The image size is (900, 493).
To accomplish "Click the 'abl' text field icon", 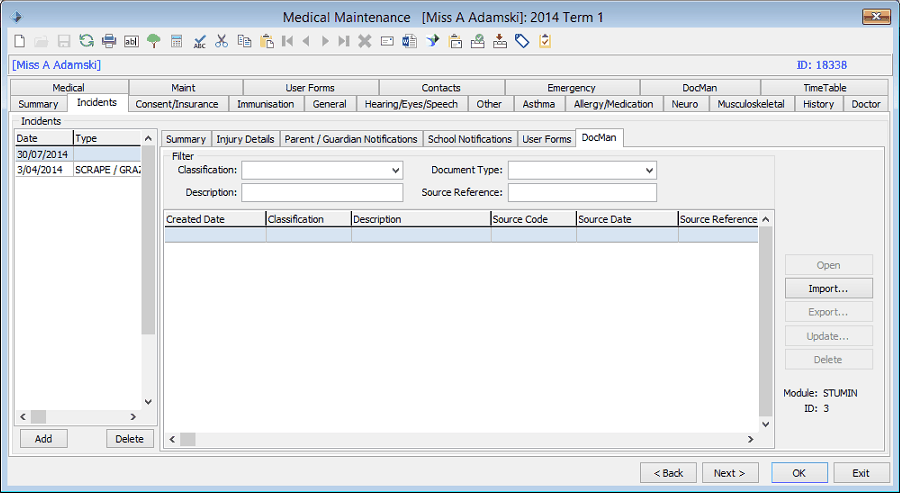I will point(131,41).
